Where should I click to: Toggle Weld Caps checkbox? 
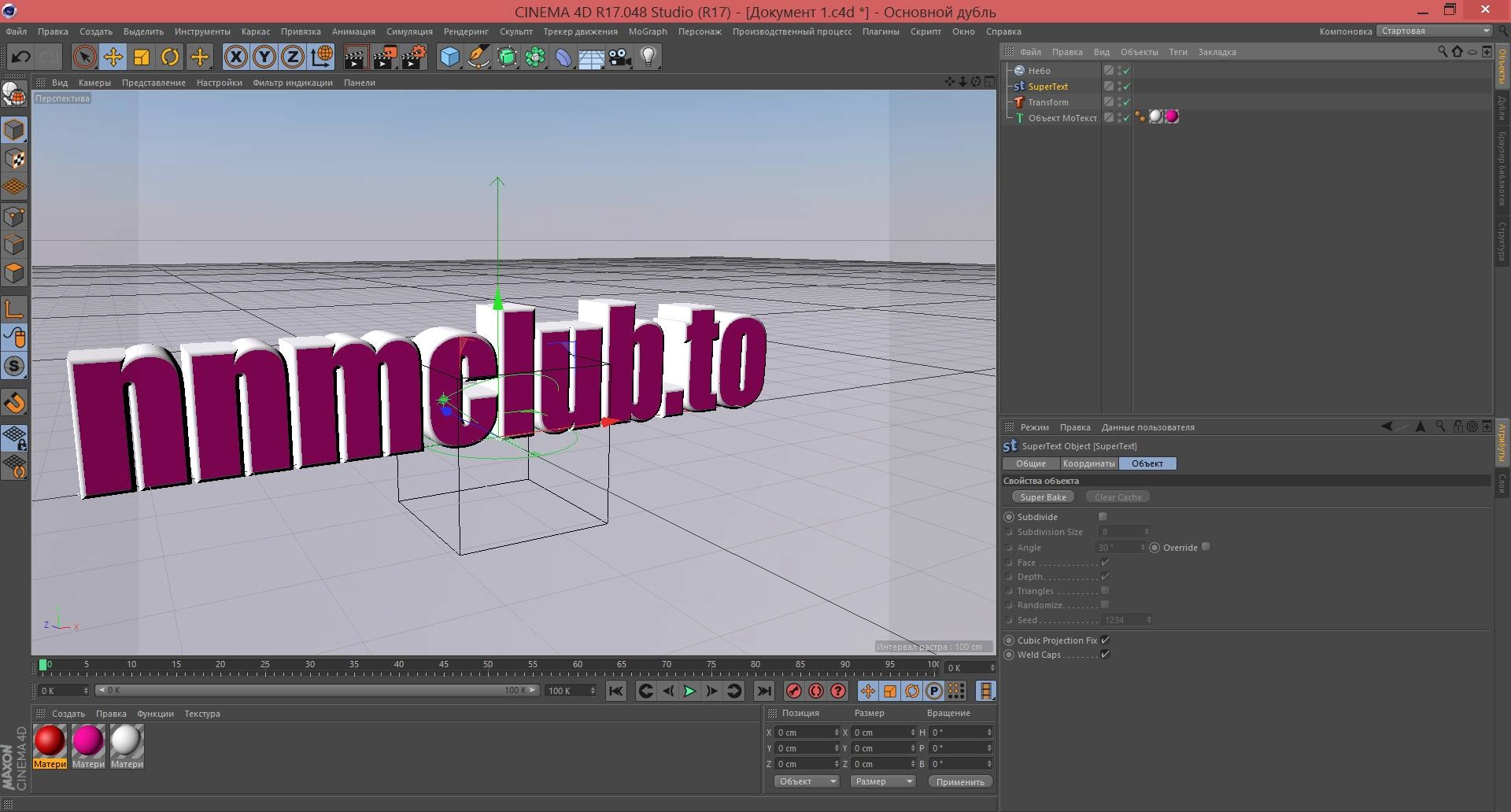[x=1105, y=654]
